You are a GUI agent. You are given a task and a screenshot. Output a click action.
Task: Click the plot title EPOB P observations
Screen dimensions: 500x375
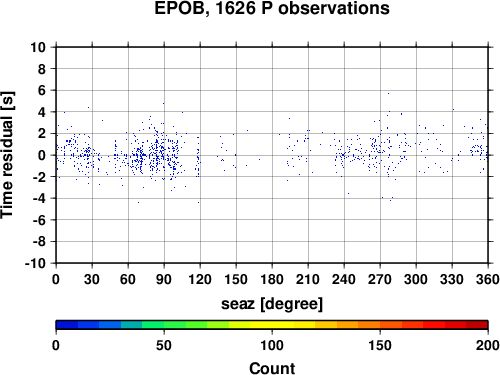pos(272,8)
